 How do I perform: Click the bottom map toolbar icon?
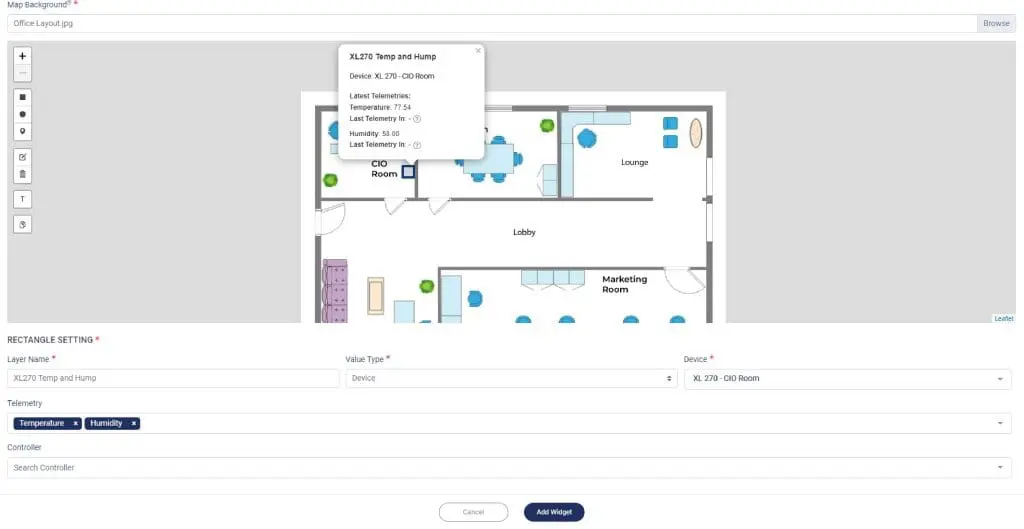(23, 224)
